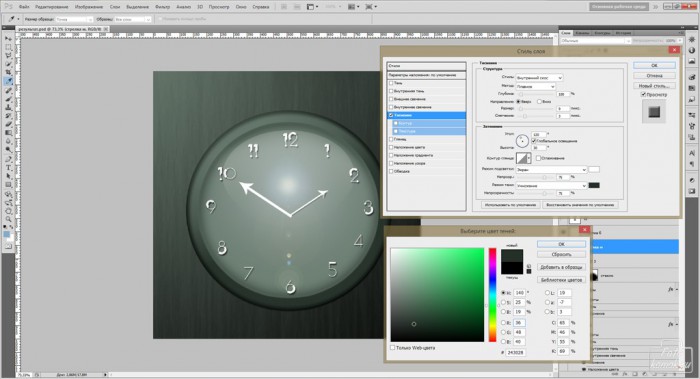This screenshot has height=379, width=700.
Task: Click Сбросить in color picker
Action: pyautogui.click(x=561, y=254)
